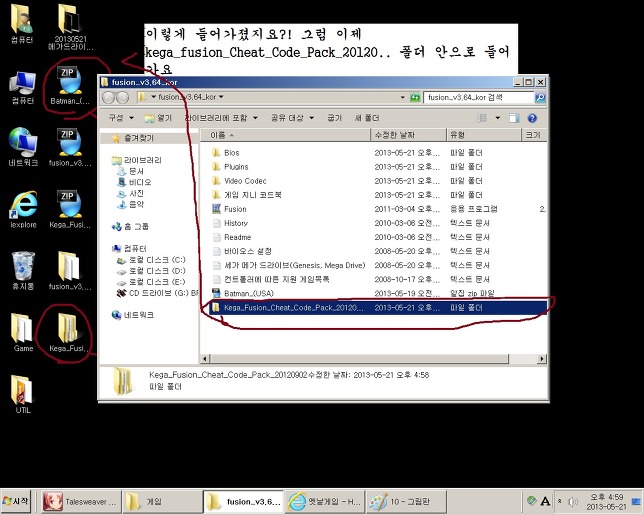Open the 네트워크 desktop icon
The height and width of the screenshot is (515, 644).
(23, 147)
